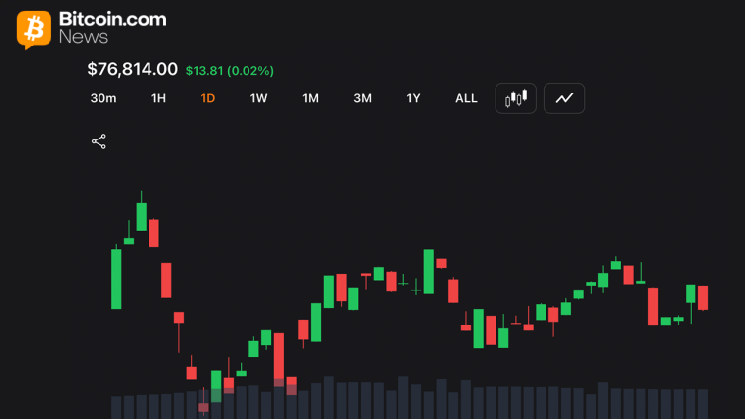Click the $76,814.00 price value
This screenshot has width=745, height=419.
click(x=133, y=69)
